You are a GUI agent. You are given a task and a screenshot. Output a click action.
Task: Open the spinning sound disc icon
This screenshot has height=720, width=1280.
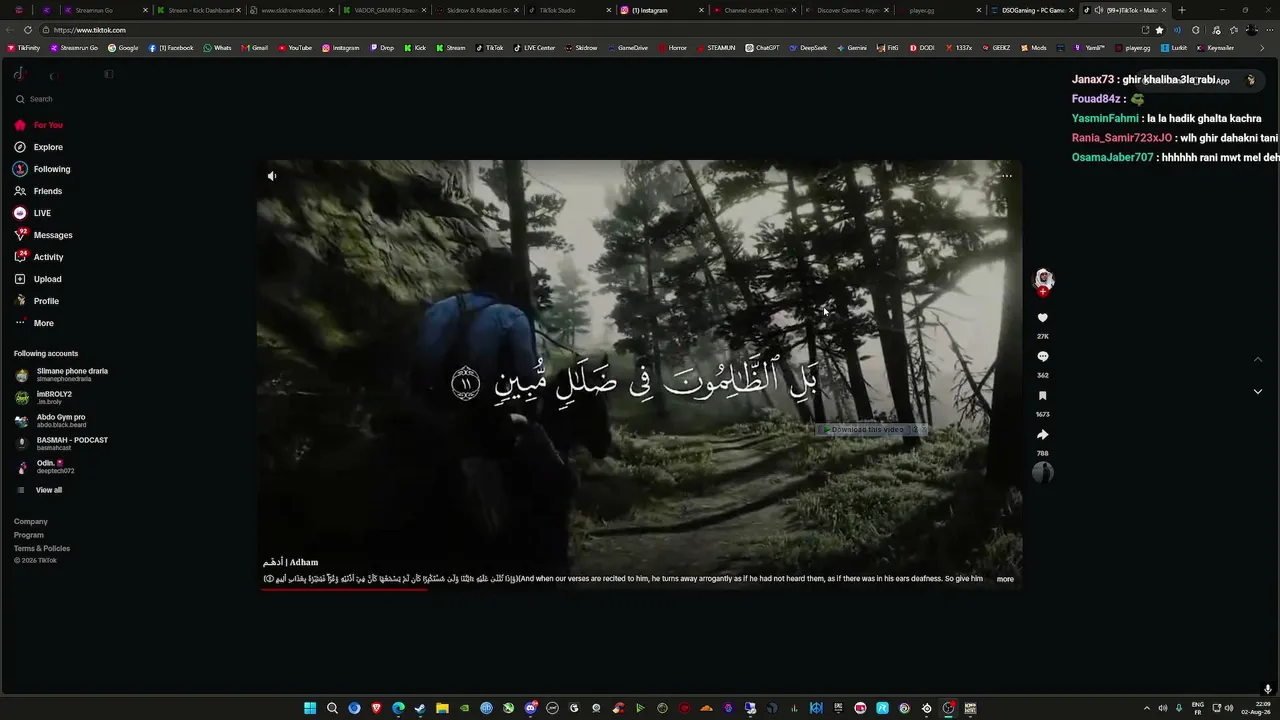[x=1042, y=473]
